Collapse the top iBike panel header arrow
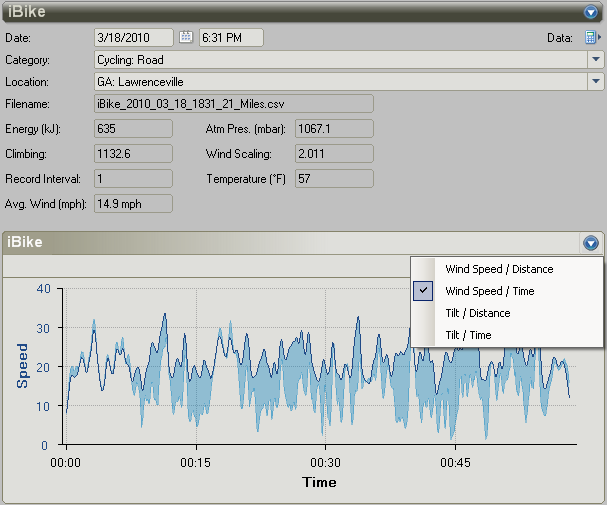 click(x=590, y=13)
